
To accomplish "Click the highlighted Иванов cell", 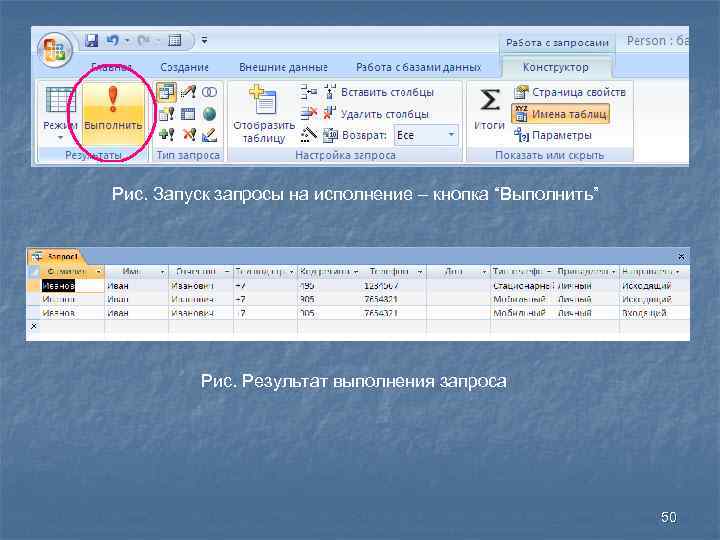I will [73, 286].
